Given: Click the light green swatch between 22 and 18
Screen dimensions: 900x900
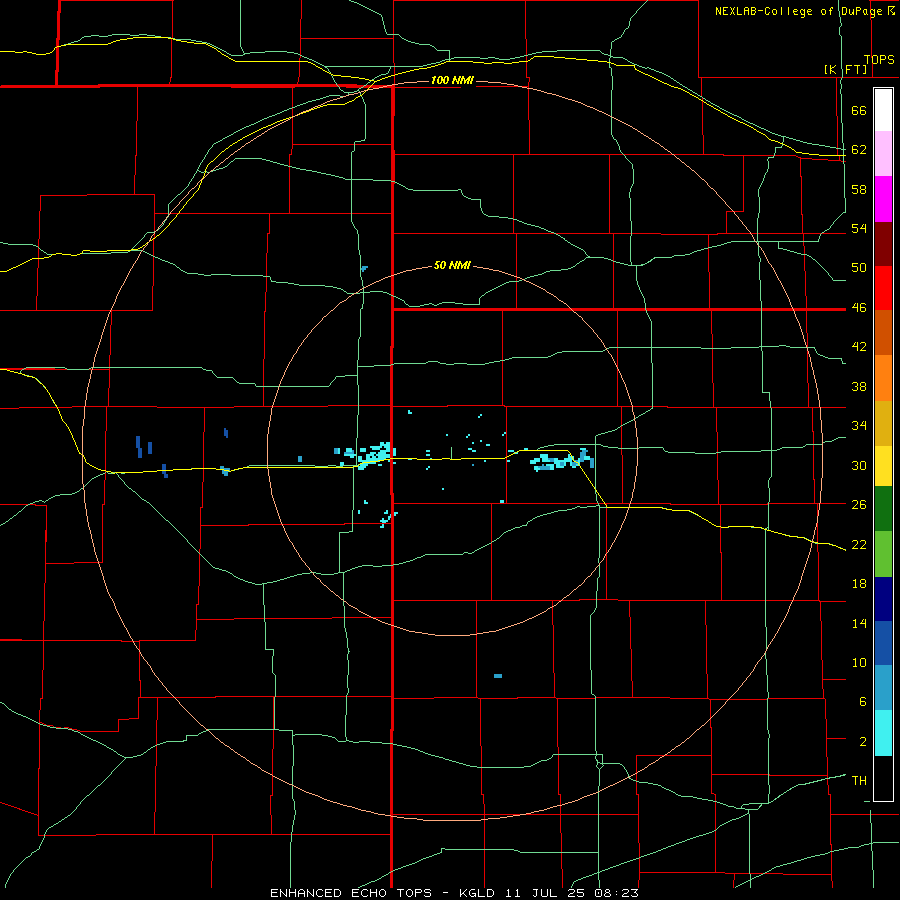Looking at the screenshot, I should click(883, 554).
